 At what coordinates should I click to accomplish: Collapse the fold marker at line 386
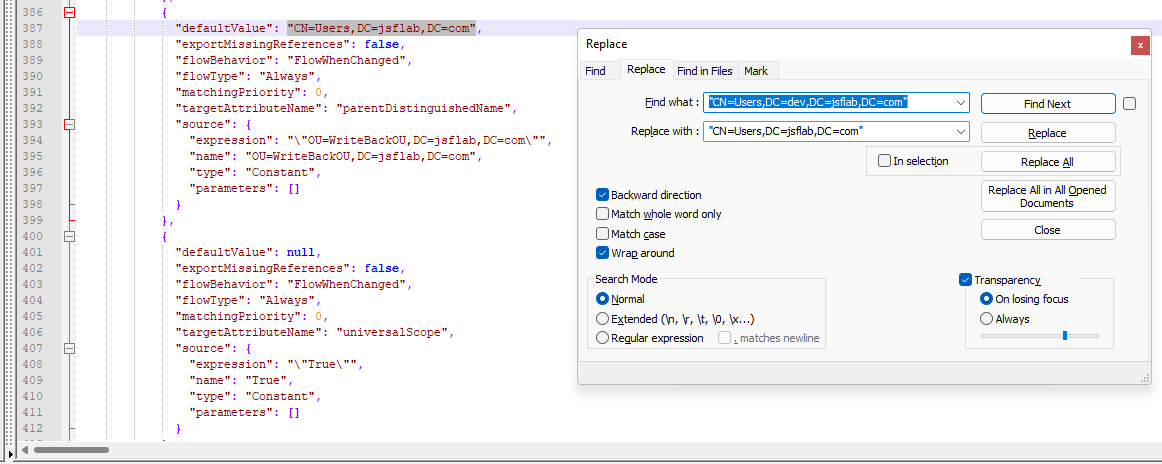click(70, 13)
